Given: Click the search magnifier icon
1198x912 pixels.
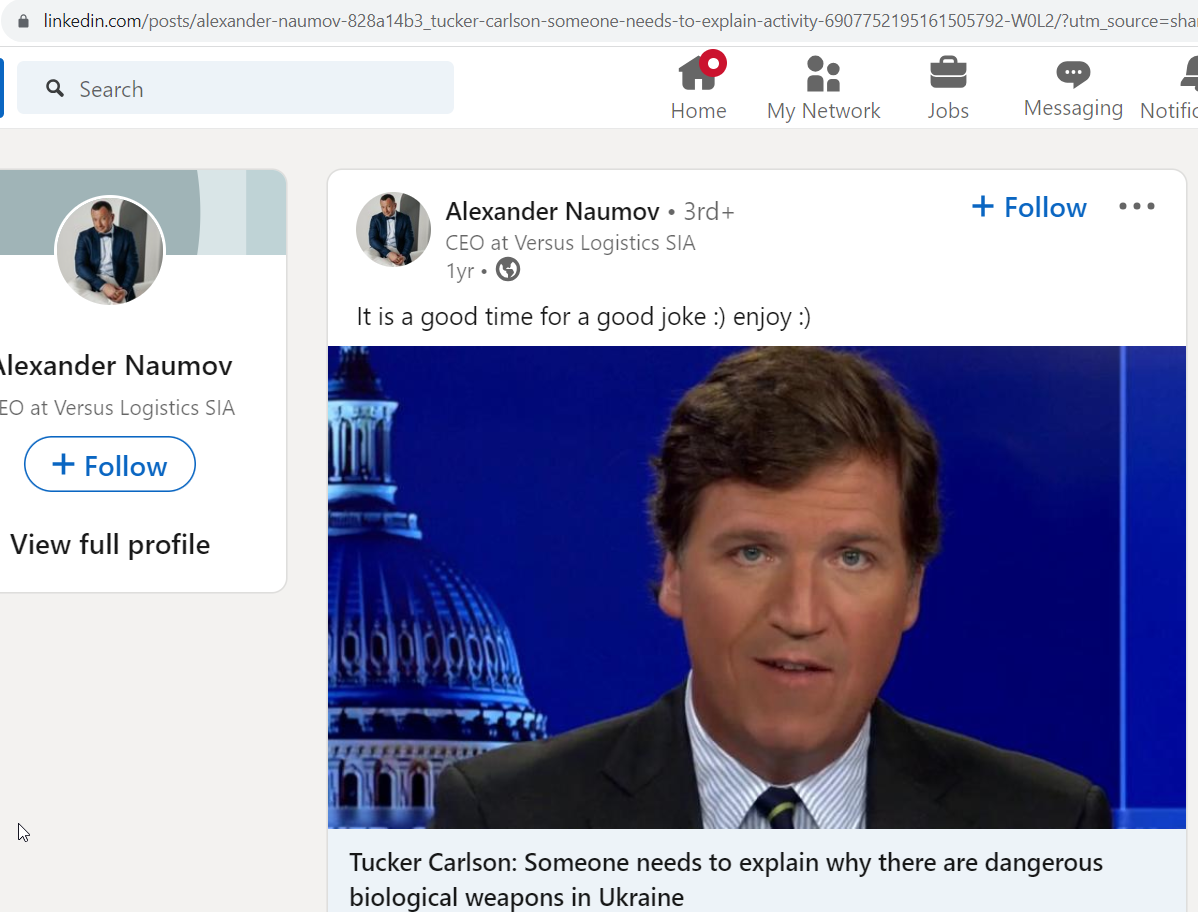Looking at the screenshot, I should point(55,89).
